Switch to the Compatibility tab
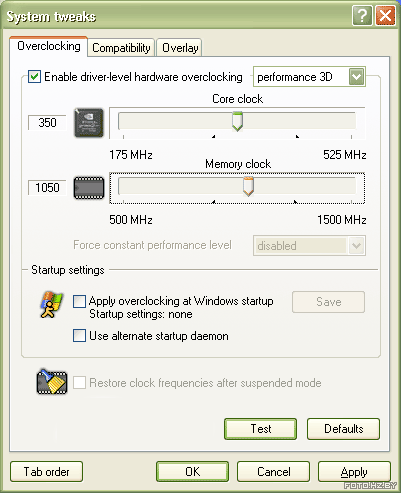The width and height of the screenshot is (401, 493). point(121,48)
